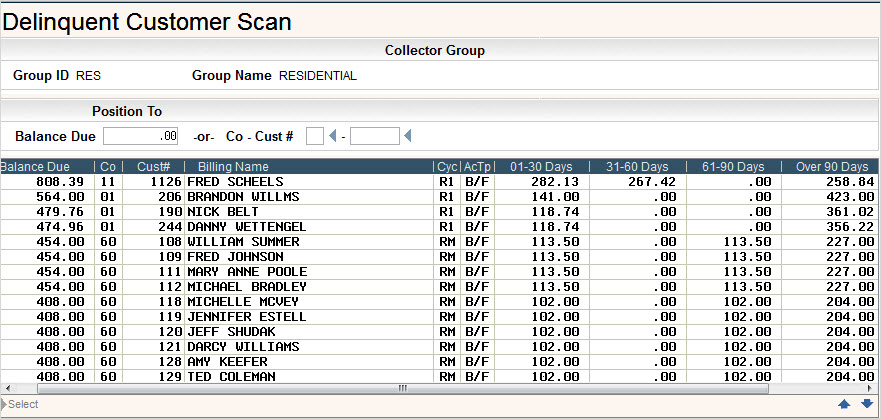This screenshot has height=419, width=881.
Task: Select the MICHELLE MCVEY row
Action: [x=438, y=302]
